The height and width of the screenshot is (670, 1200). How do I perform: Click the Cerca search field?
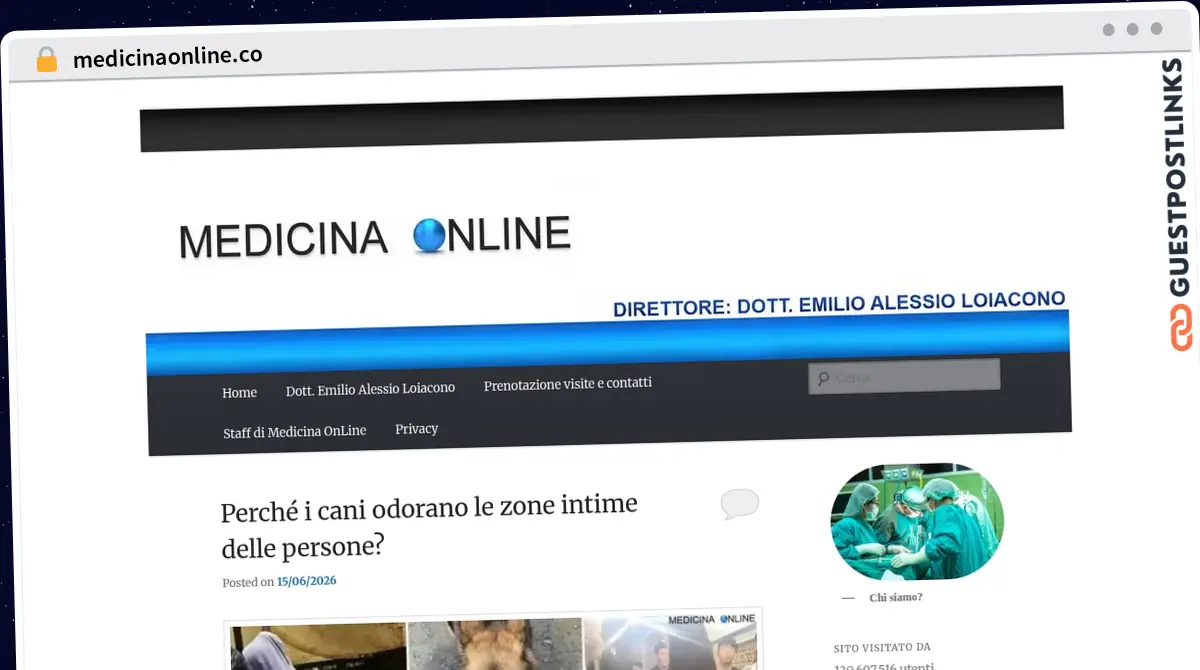(904, 376)
